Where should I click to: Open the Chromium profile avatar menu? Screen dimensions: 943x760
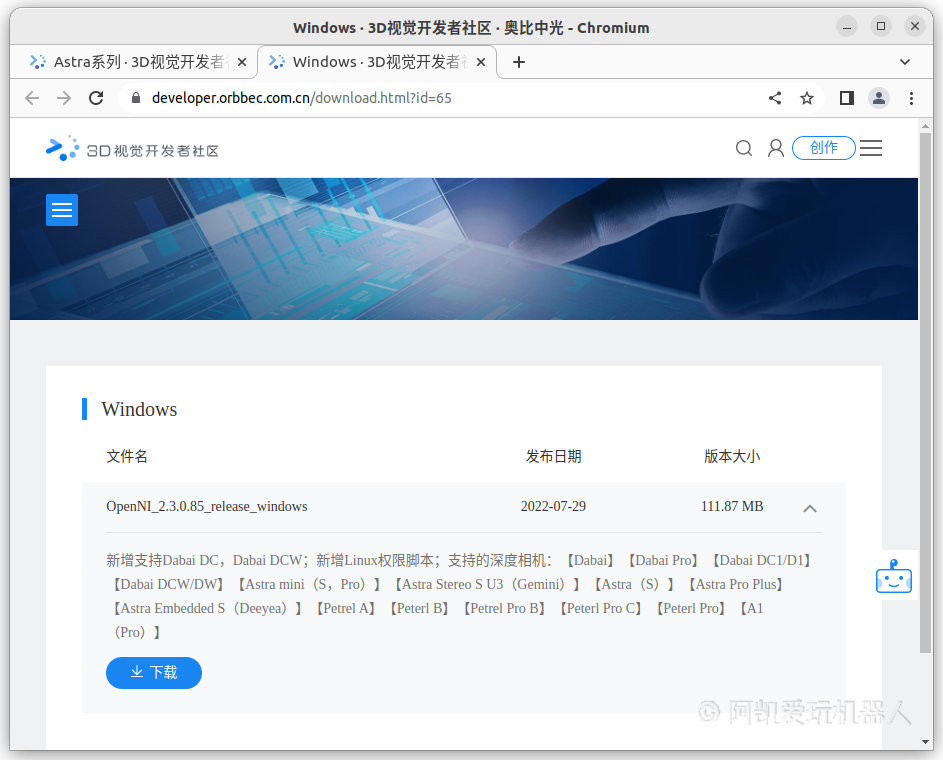pyautogui.click(x=879, y=98)
